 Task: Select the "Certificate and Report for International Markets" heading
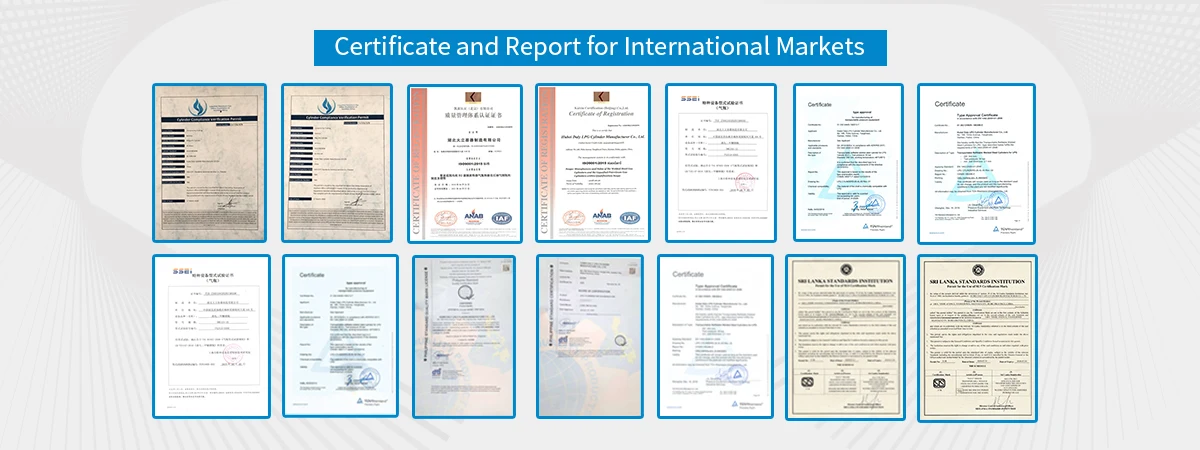pos(600,47)
